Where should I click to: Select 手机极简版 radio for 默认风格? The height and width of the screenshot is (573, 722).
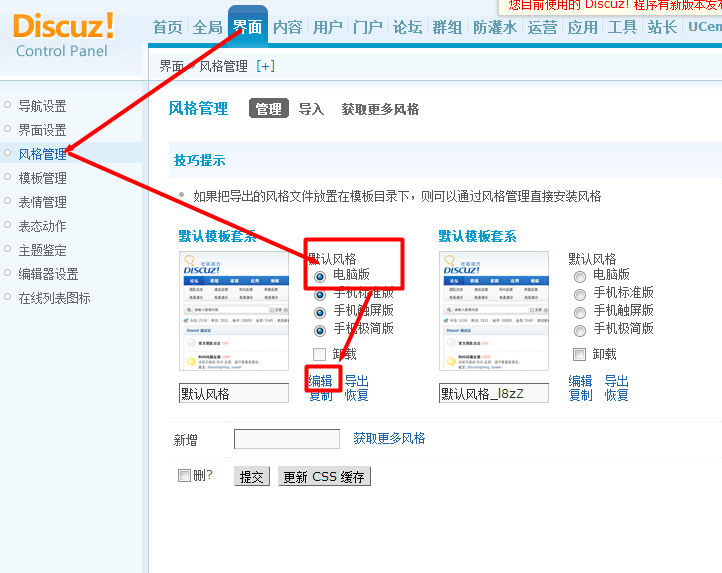[320, 331]
